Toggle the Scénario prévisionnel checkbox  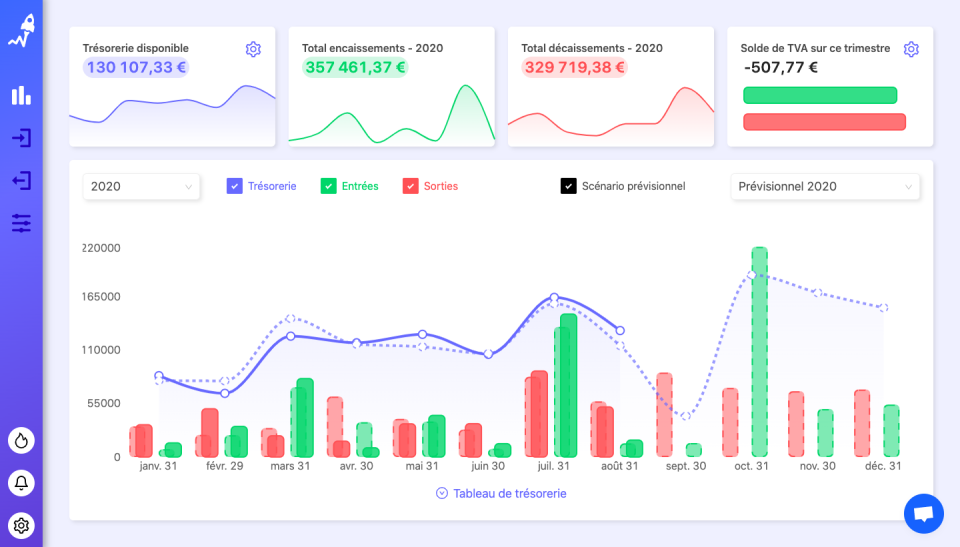[568, 186]
